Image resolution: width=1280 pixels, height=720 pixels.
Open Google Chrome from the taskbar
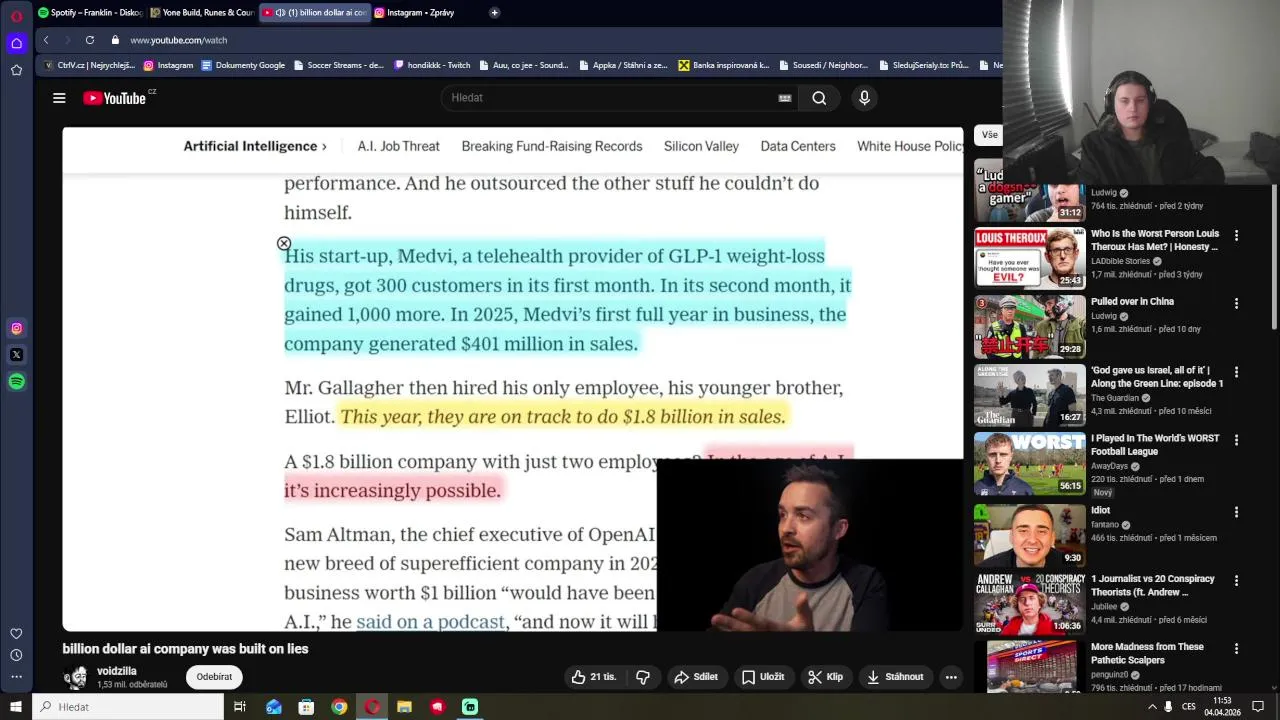point(339,707)
